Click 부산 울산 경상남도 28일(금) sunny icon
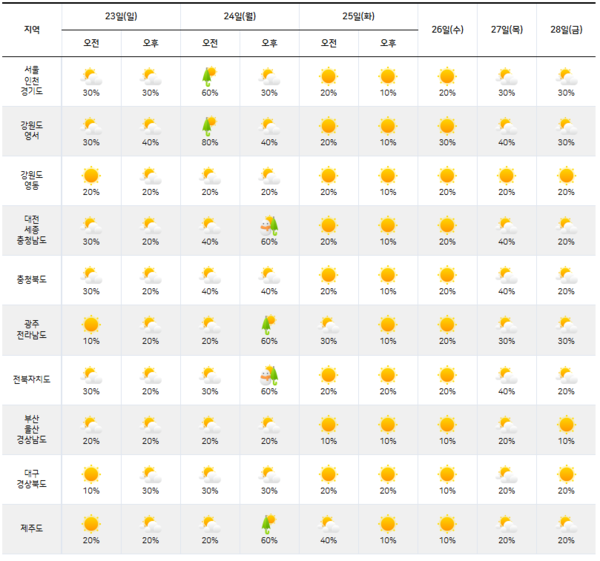 [566, 424]
